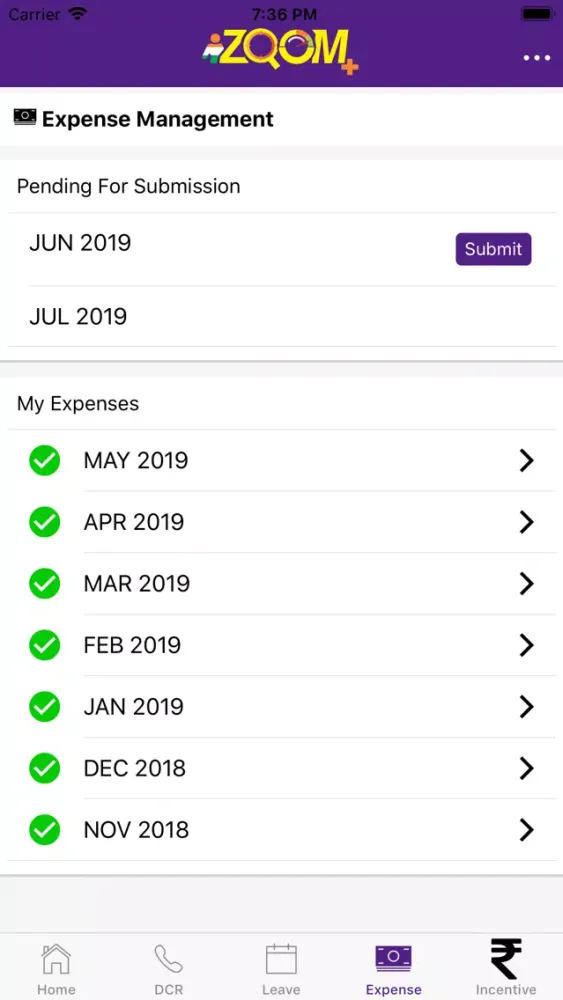The width and height of the screenshot is (563, 1000).
Task: Tap the banknote icon beside Expense Management
Action: point(25,117)
